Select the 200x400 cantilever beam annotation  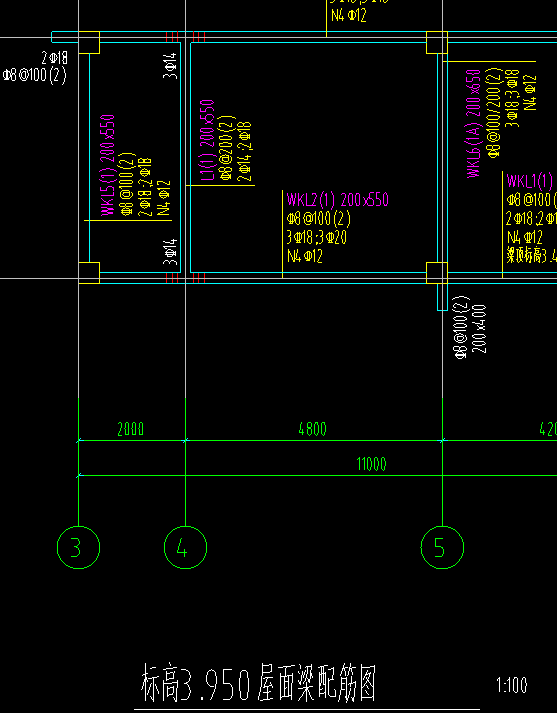480,329
